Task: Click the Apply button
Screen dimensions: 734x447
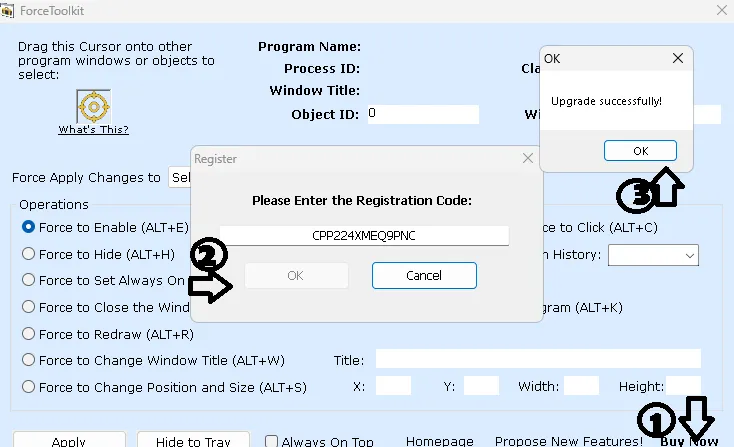Action: tap(69, 441)
